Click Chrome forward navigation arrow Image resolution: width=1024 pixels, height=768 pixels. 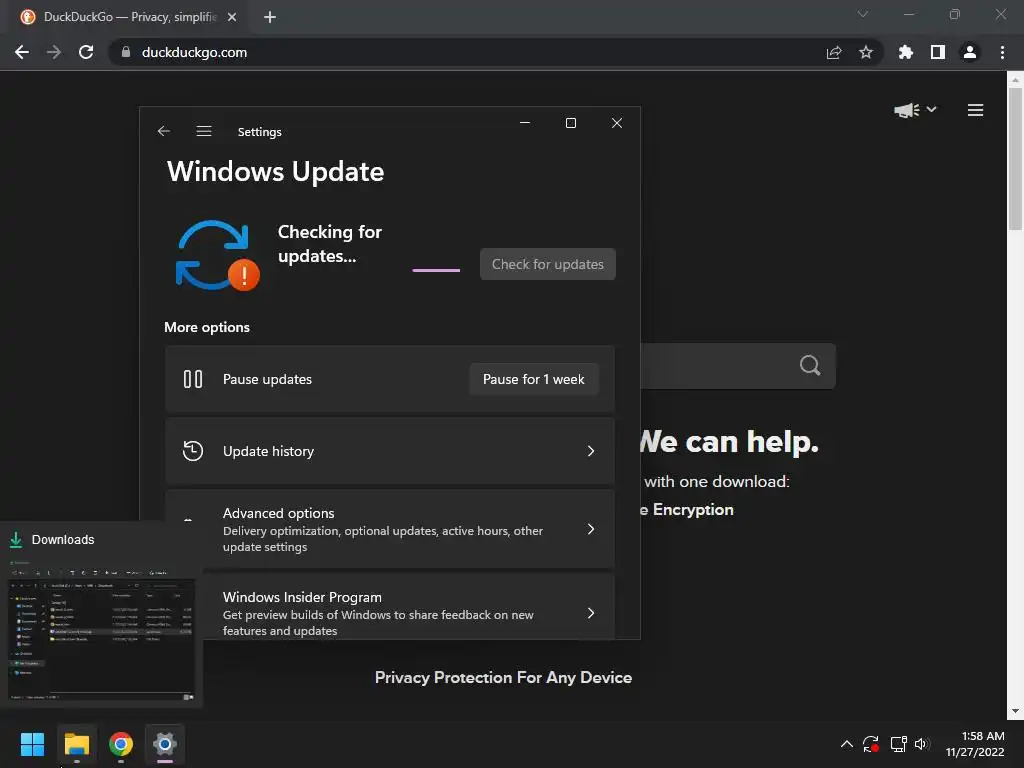tap(54, 52)
